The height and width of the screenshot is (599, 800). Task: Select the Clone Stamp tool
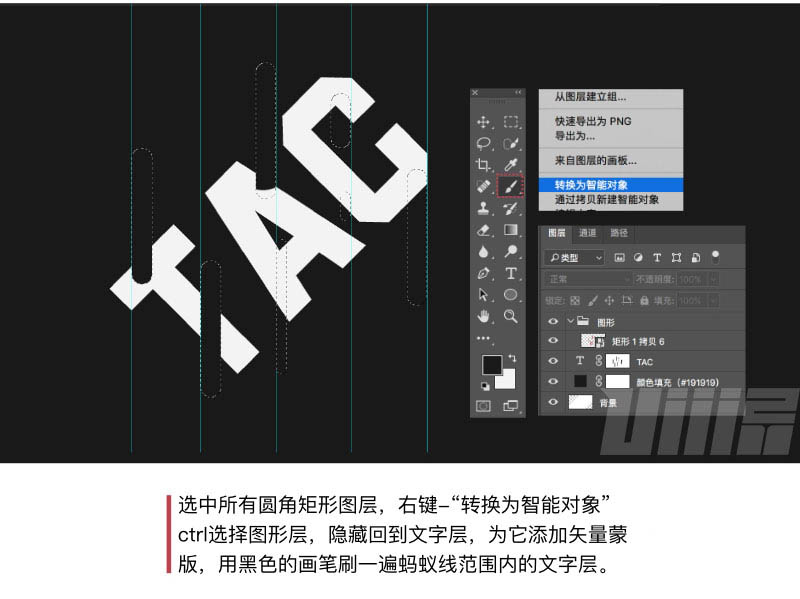(483, 208)
